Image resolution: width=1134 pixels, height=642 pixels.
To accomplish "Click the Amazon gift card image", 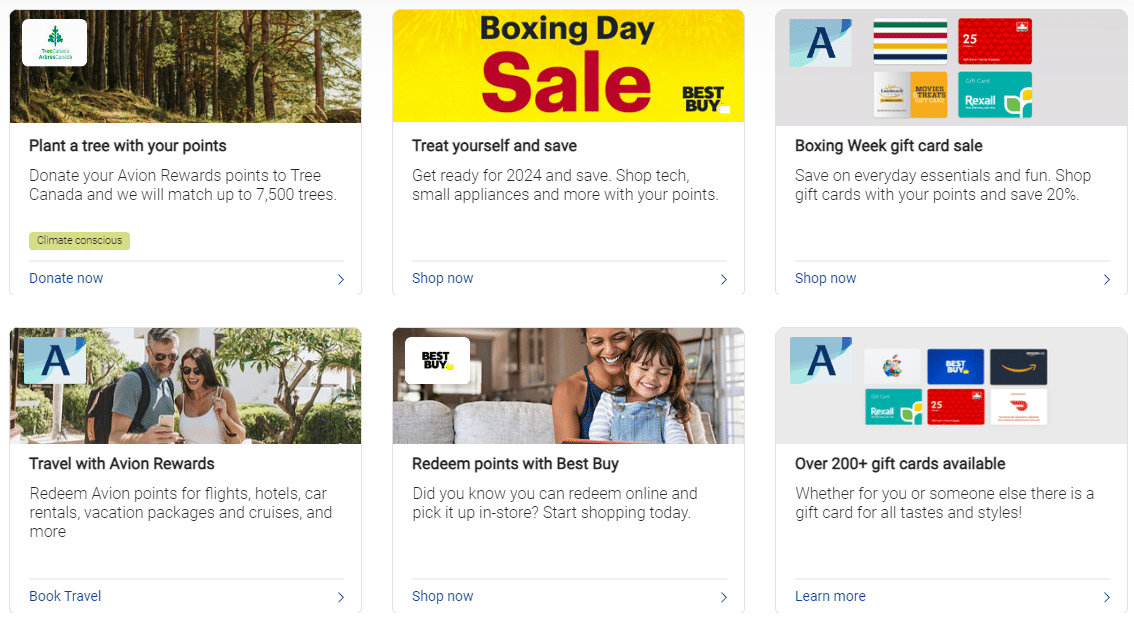I will [1018, 367].
